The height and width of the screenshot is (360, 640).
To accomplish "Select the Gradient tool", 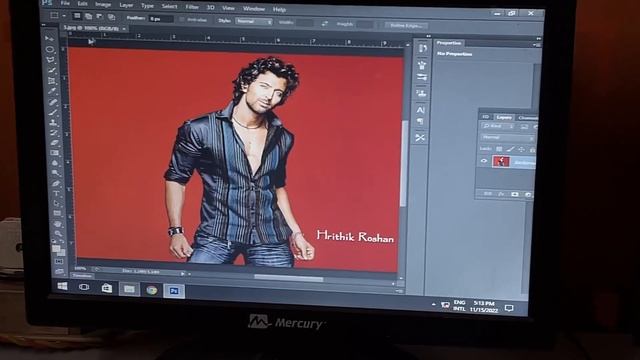I will 54,153.
